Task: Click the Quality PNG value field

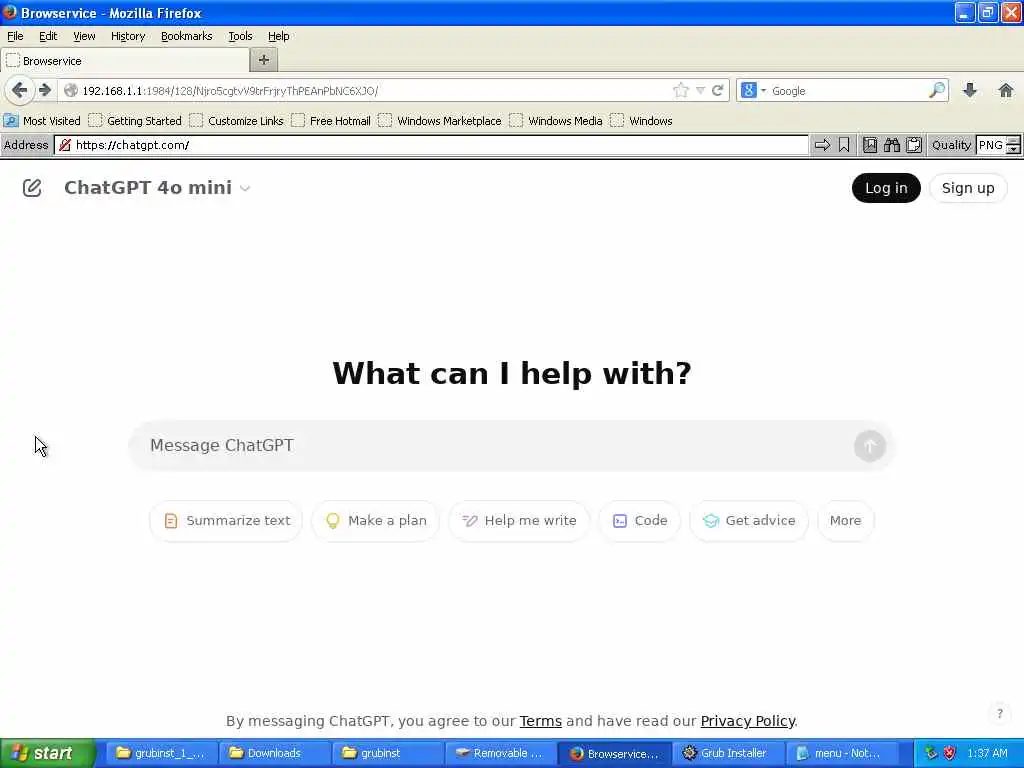Action: point(991,145)
